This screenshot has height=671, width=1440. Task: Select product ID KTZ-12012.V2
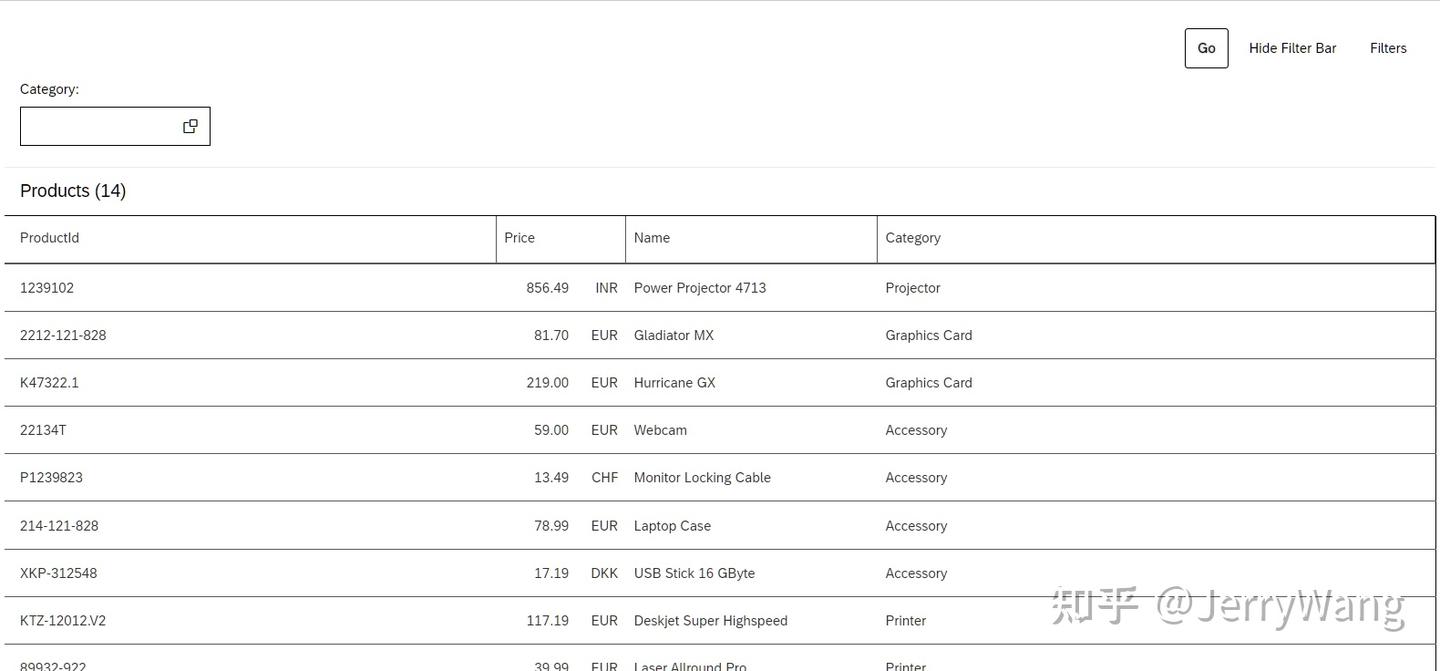(x=63, y=621)
